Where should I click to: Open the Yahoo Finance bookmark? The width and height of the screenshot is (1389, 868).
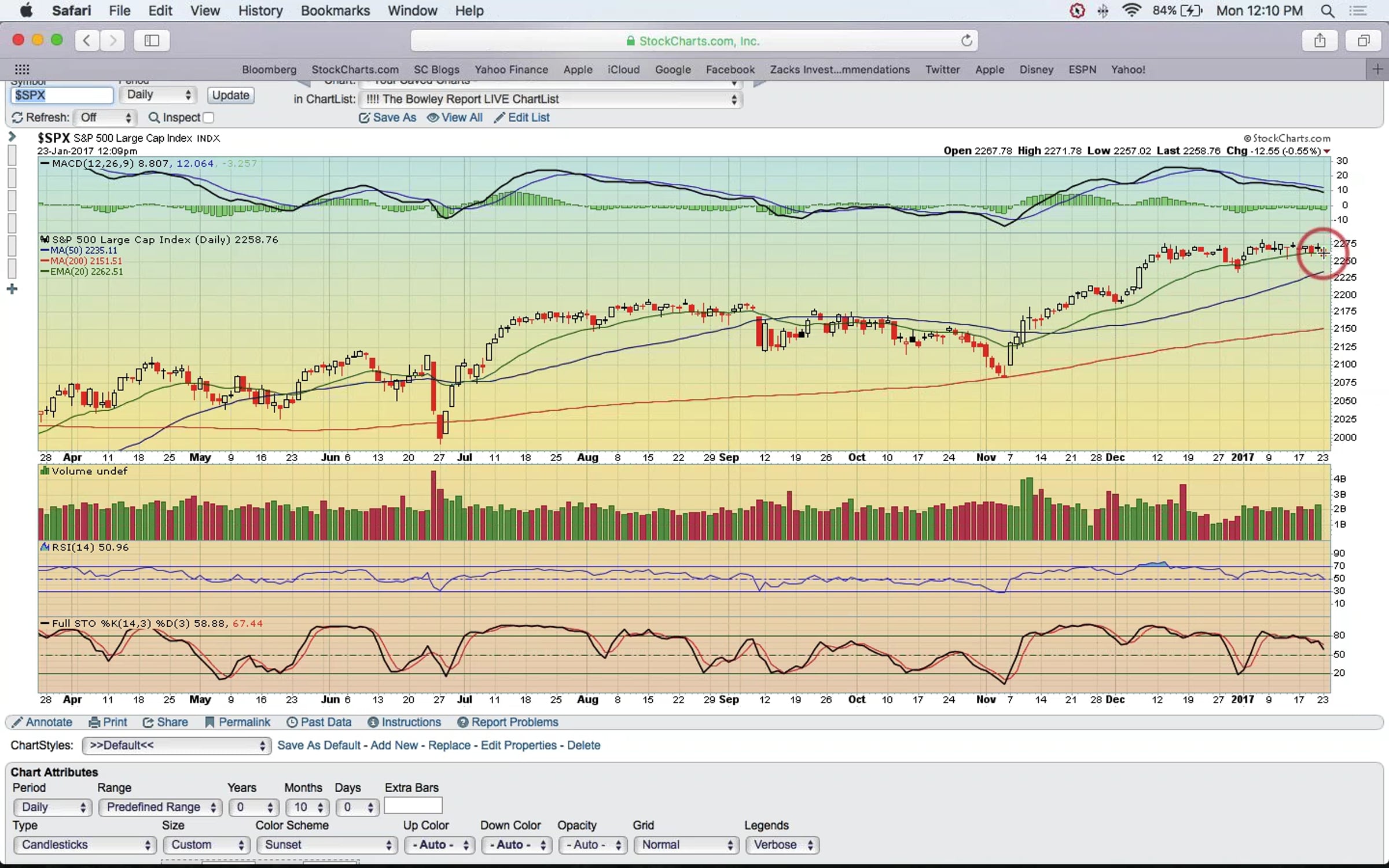pyautogui.click(x=511, y=69)
